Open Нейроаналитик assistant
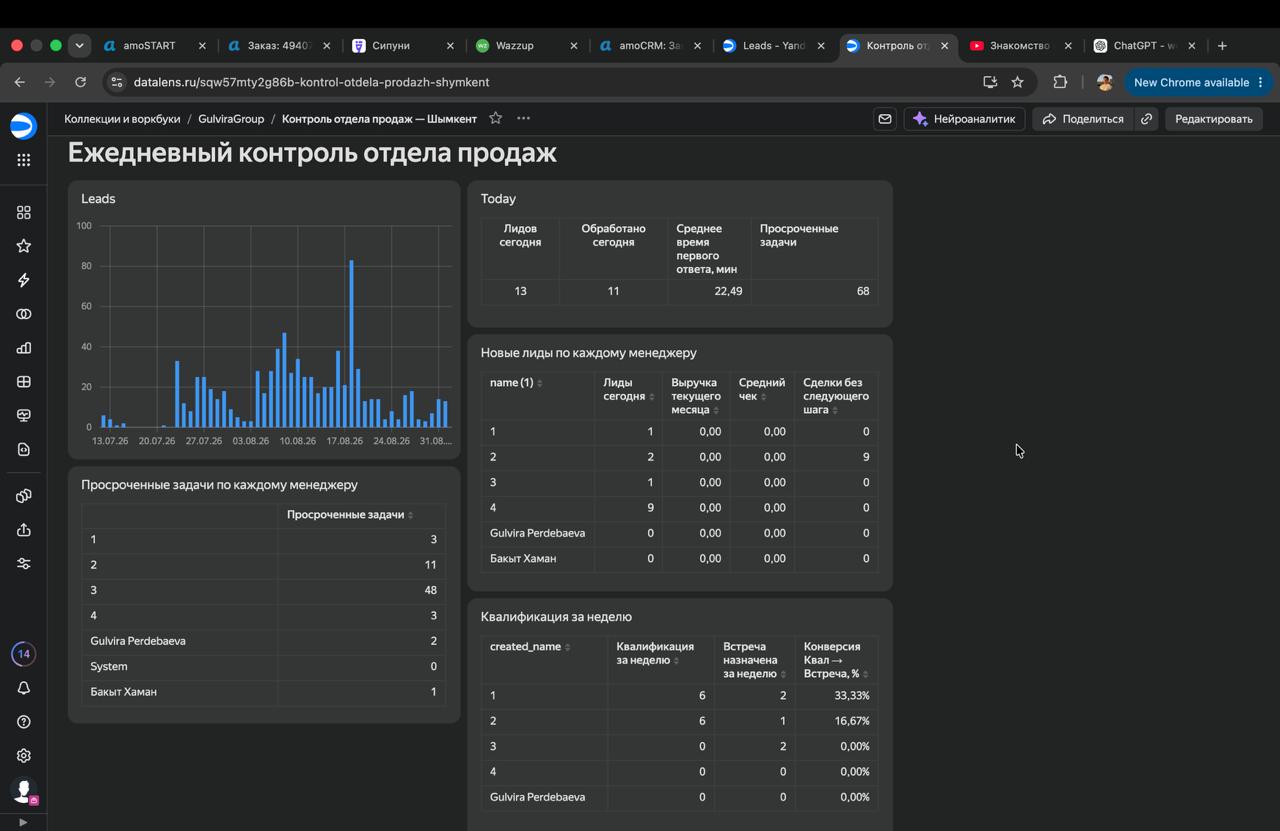This screenshot has width=1280, height=831. [964, 119]
